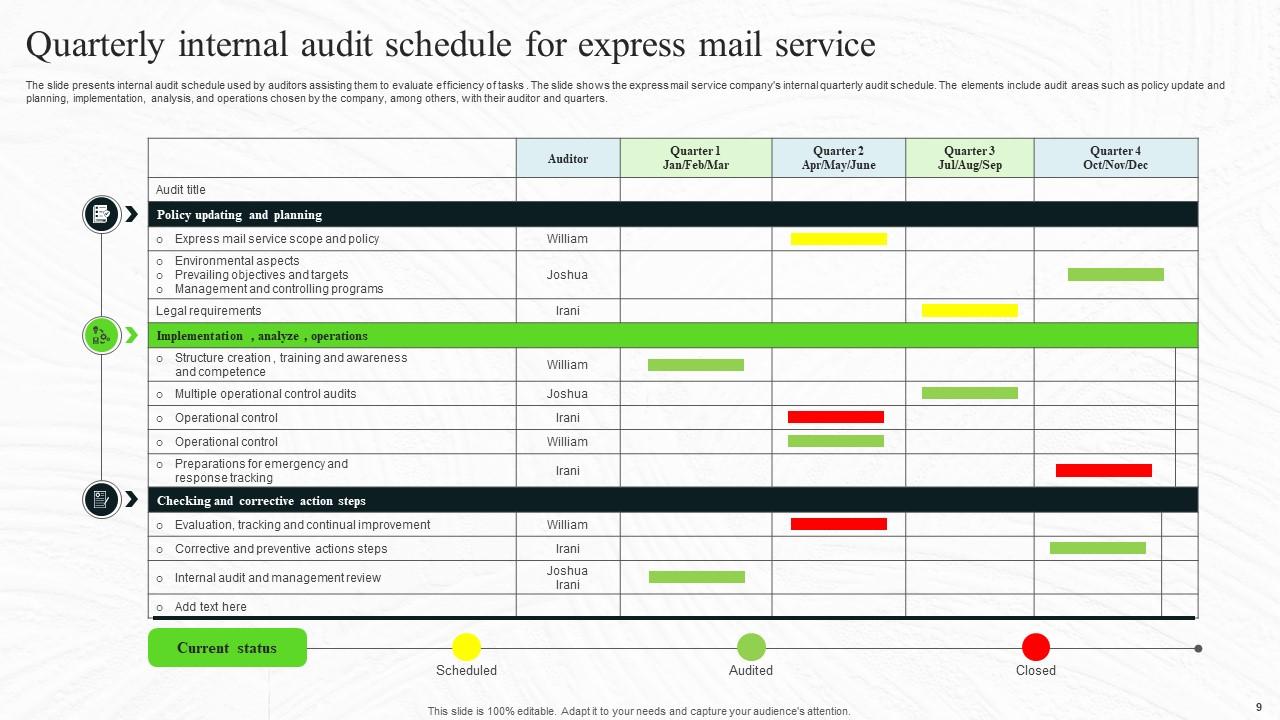This screenshot has width=1280, height=720.
Task: Click the Add text here placeholder
Action: click(211, 607)
